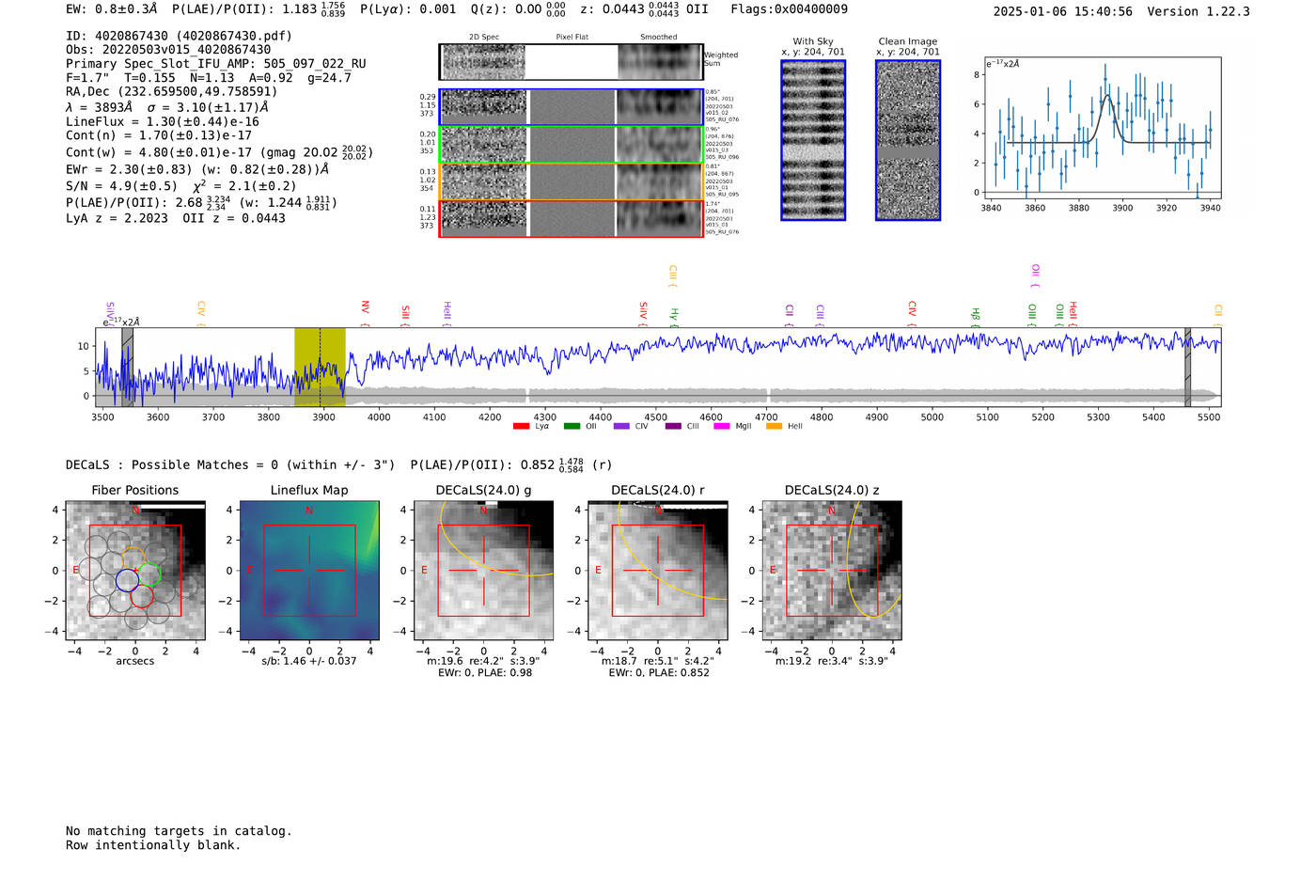
Task: Click the blue fiber circle in Fiber Positions
Action: [127, 580]
